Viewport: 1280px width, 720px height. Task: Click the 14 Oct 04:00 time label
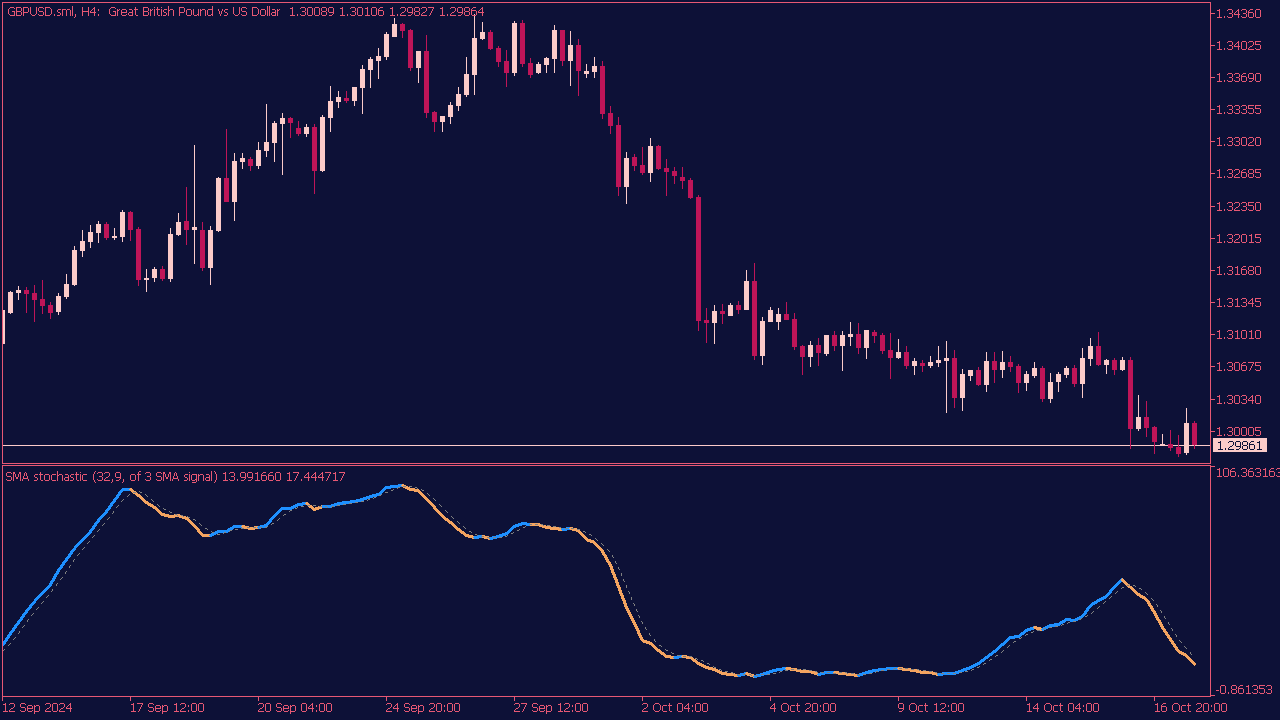tap(1063, 708)
